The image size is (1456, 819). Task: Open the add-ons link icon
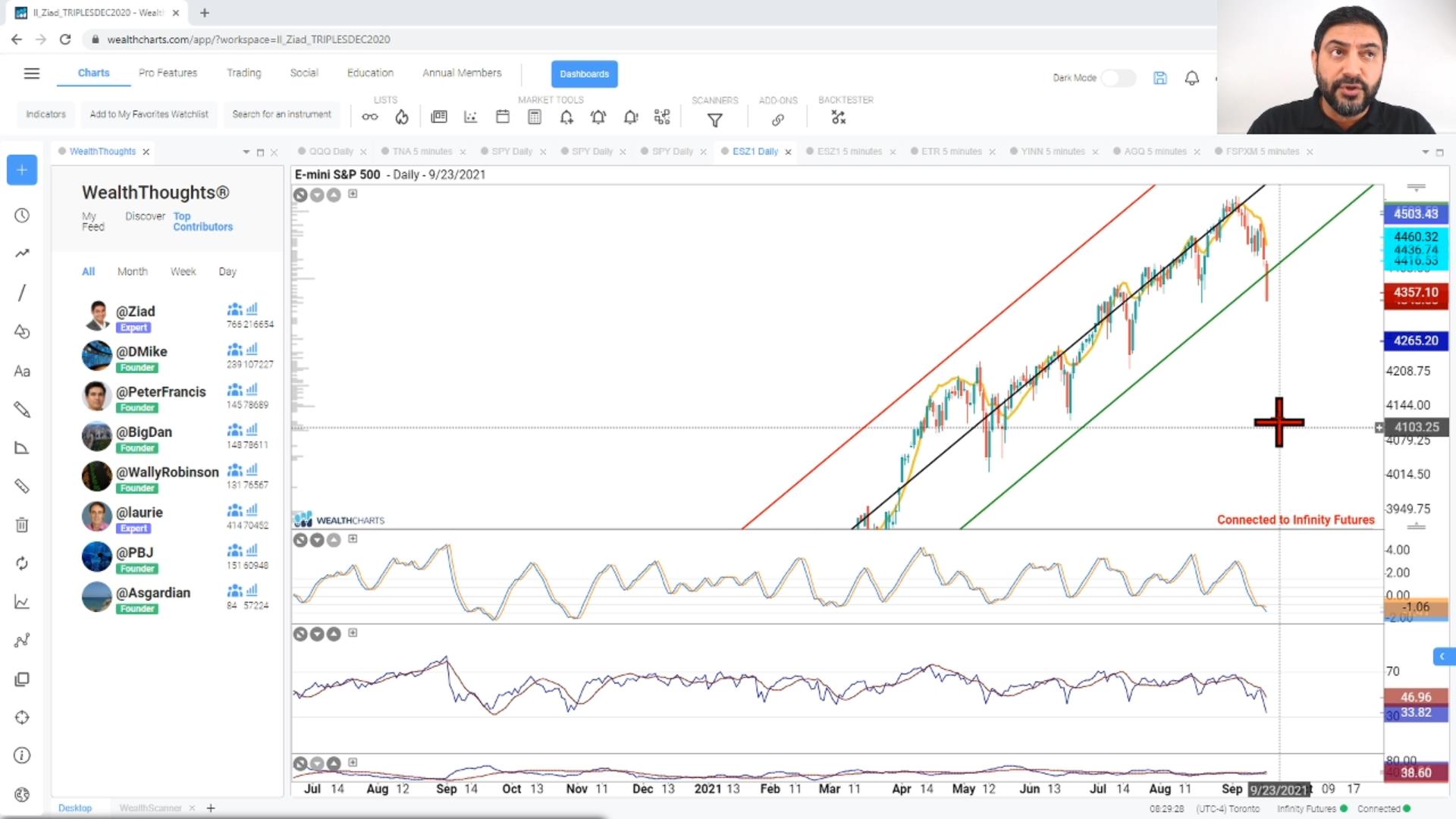pyautogui.click(x=778, y=120)
